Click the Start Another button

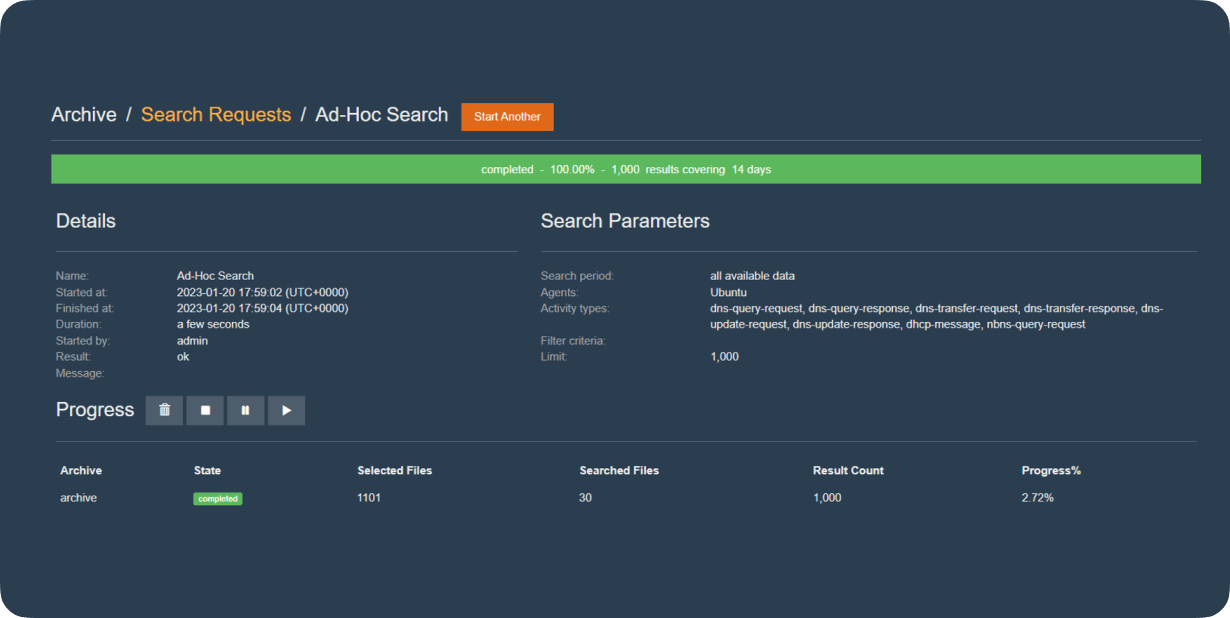pos(507,117)
